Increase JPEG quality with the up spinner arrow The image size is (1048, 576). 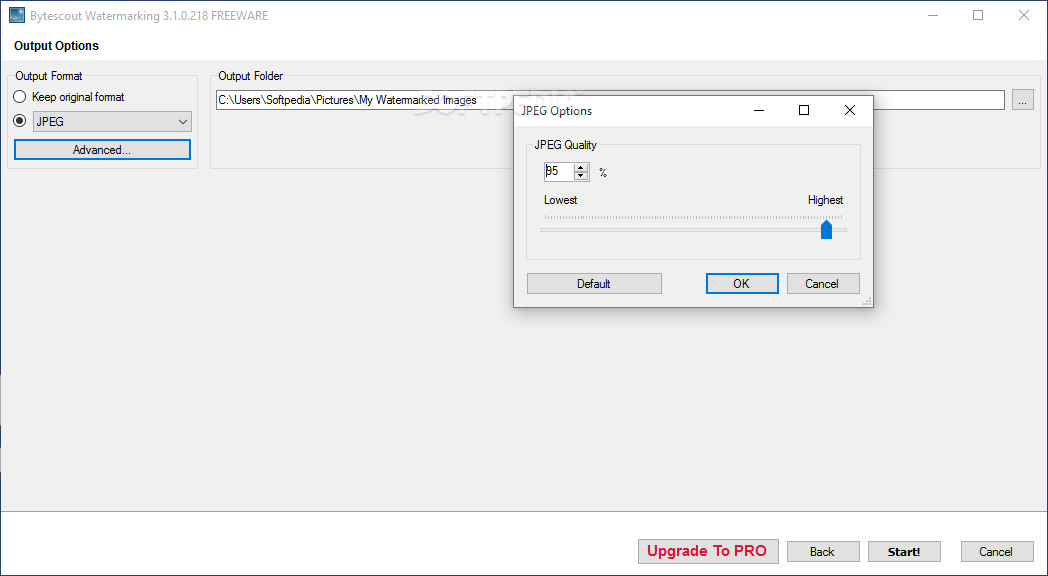[x=581, y=168]
